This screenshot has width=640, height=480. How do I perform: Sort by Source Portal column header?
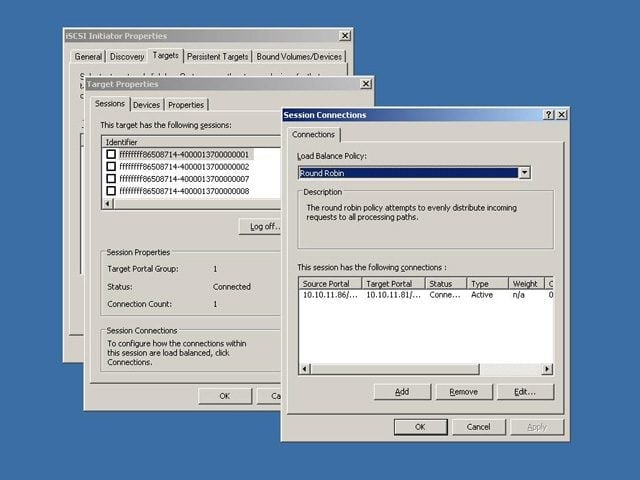coord(330,283)
